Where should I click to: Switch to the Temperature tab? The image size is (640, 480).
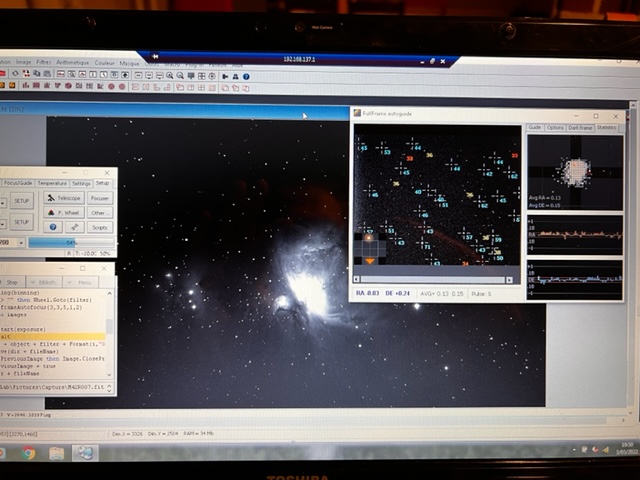click(52, 183)
